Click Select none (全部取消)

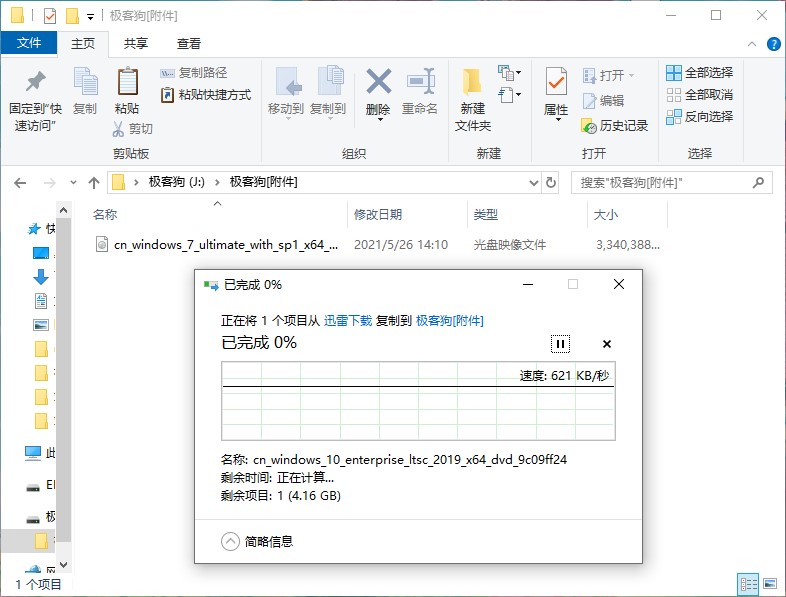700,95
